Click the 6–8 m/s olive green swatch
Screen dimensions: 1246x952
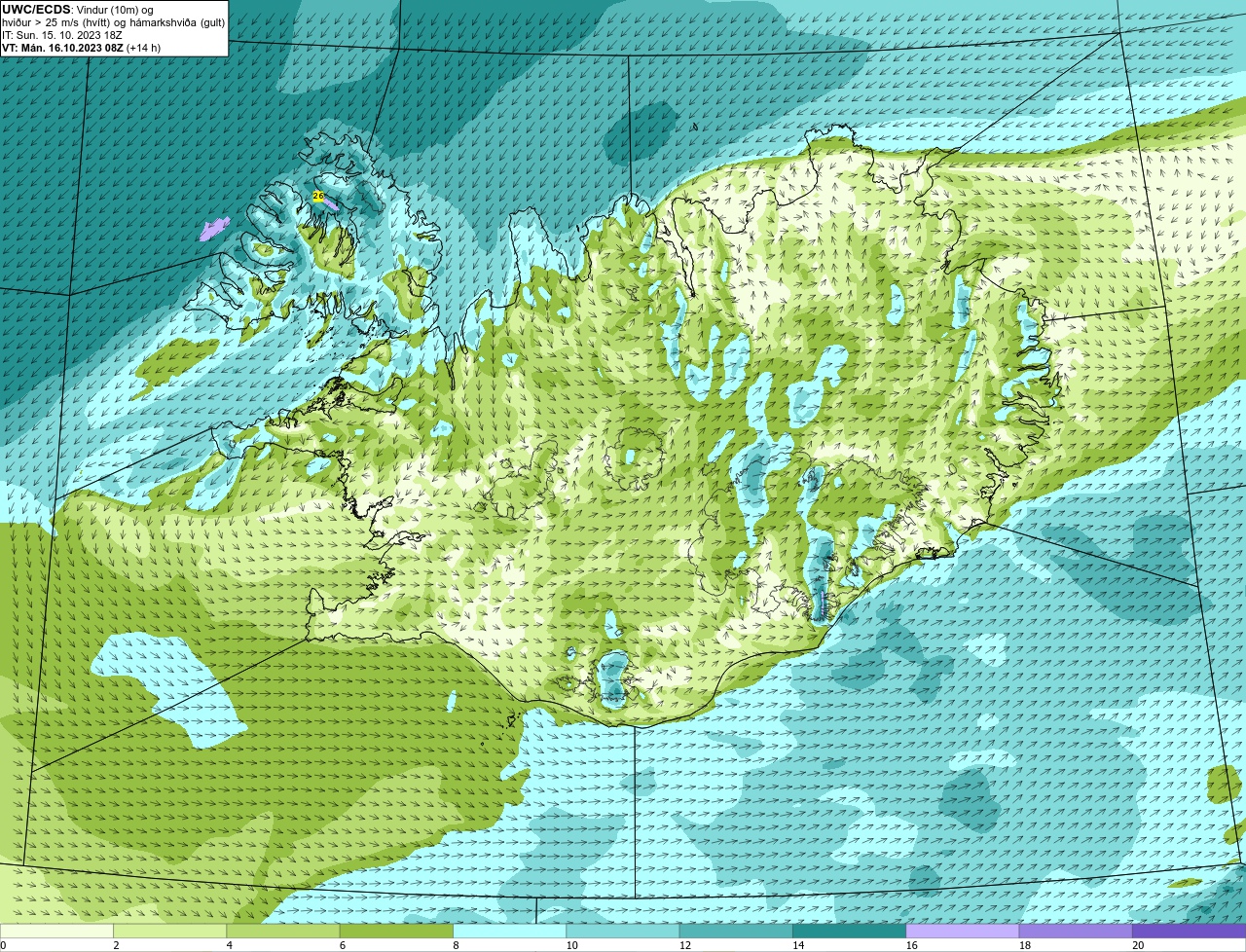click(x=396, y=931)
